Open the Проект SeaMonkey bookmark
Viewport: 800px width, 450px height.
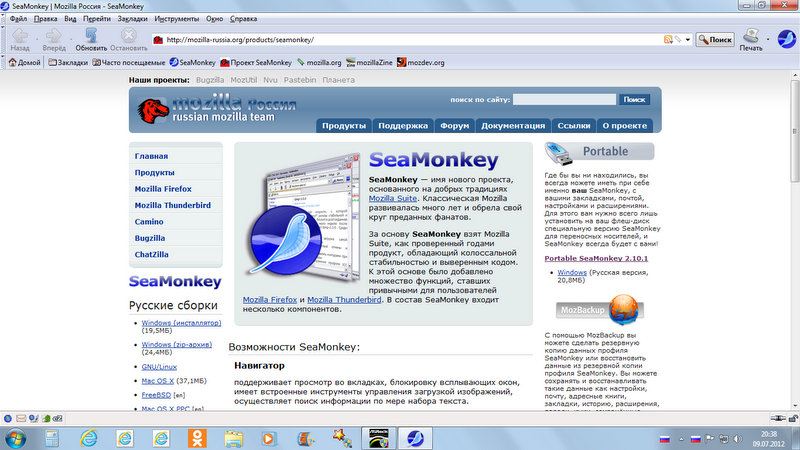(x=256, y=62)
